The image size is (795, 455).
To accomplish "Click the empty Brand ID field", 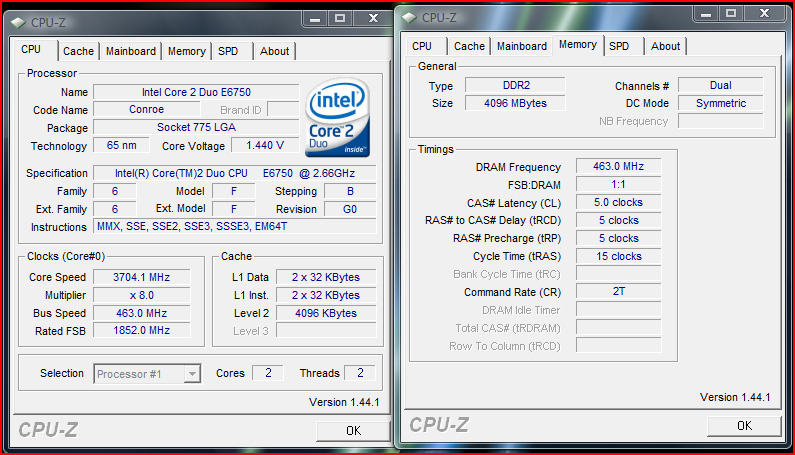I will point(283,110).
